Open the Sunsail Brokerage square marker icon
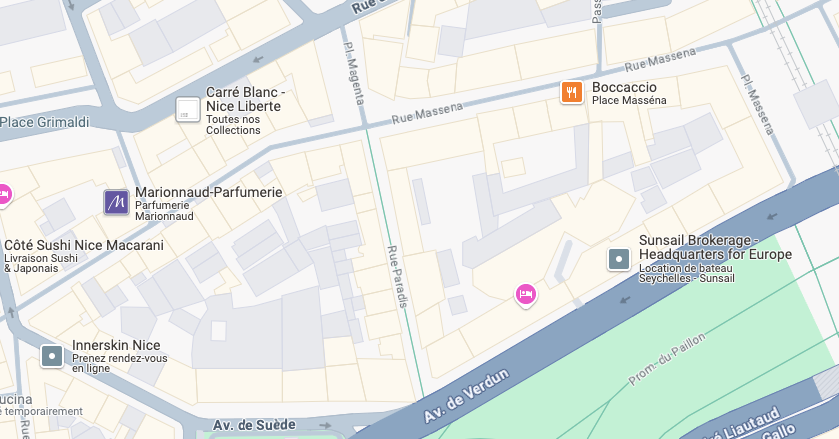839x439 pixels. pyautogui.click(x=619, y=259)
